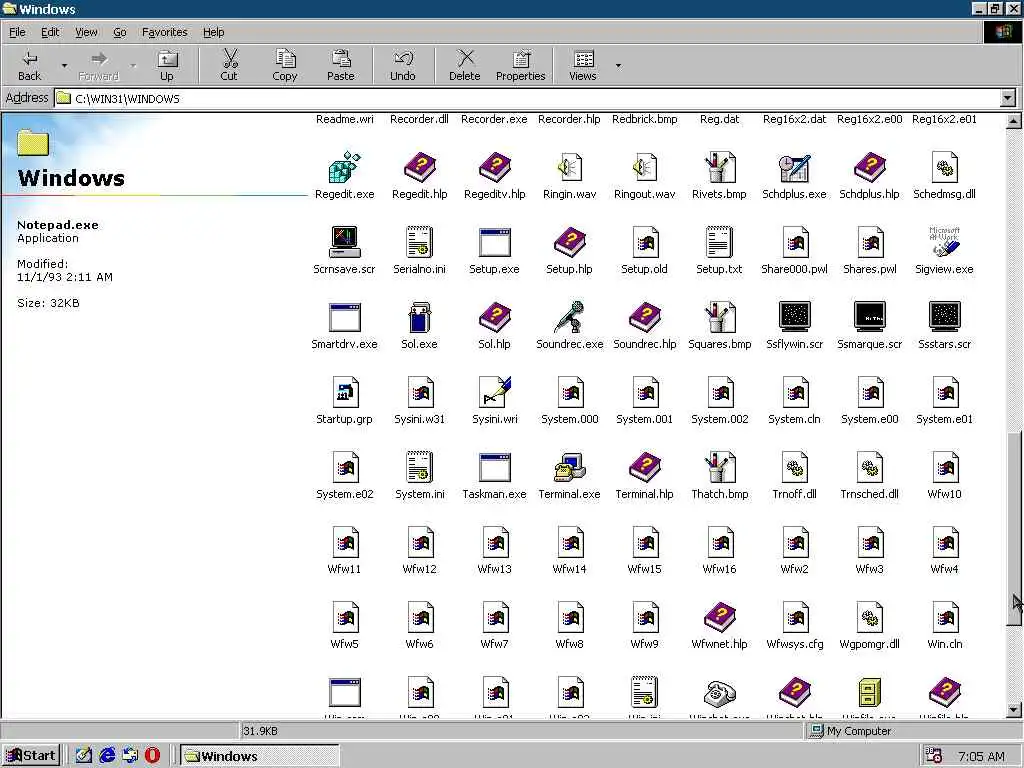Select the Setup.exe program icon

point(494,243)
